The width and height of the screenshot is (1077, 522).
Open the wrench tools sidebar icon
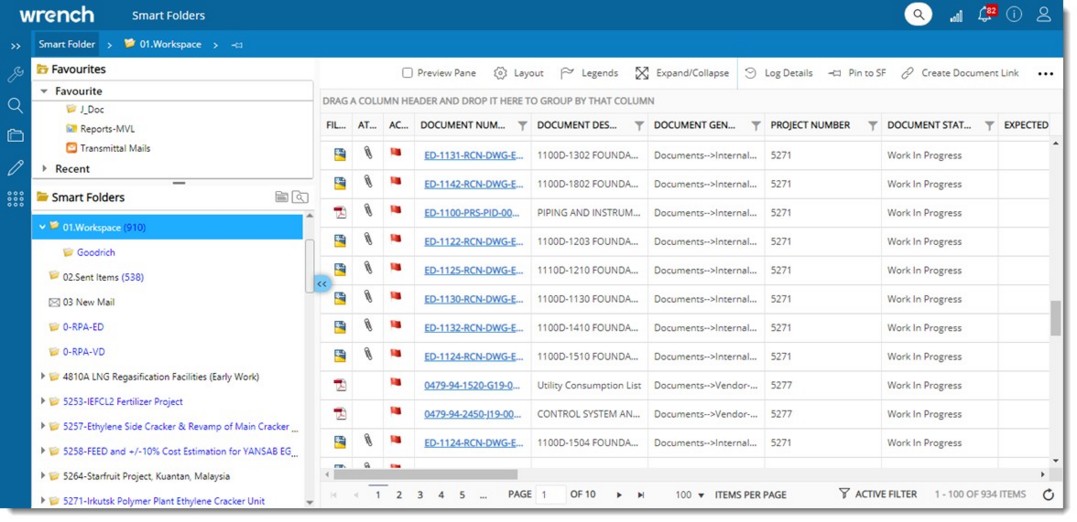[x=15, y=75]
